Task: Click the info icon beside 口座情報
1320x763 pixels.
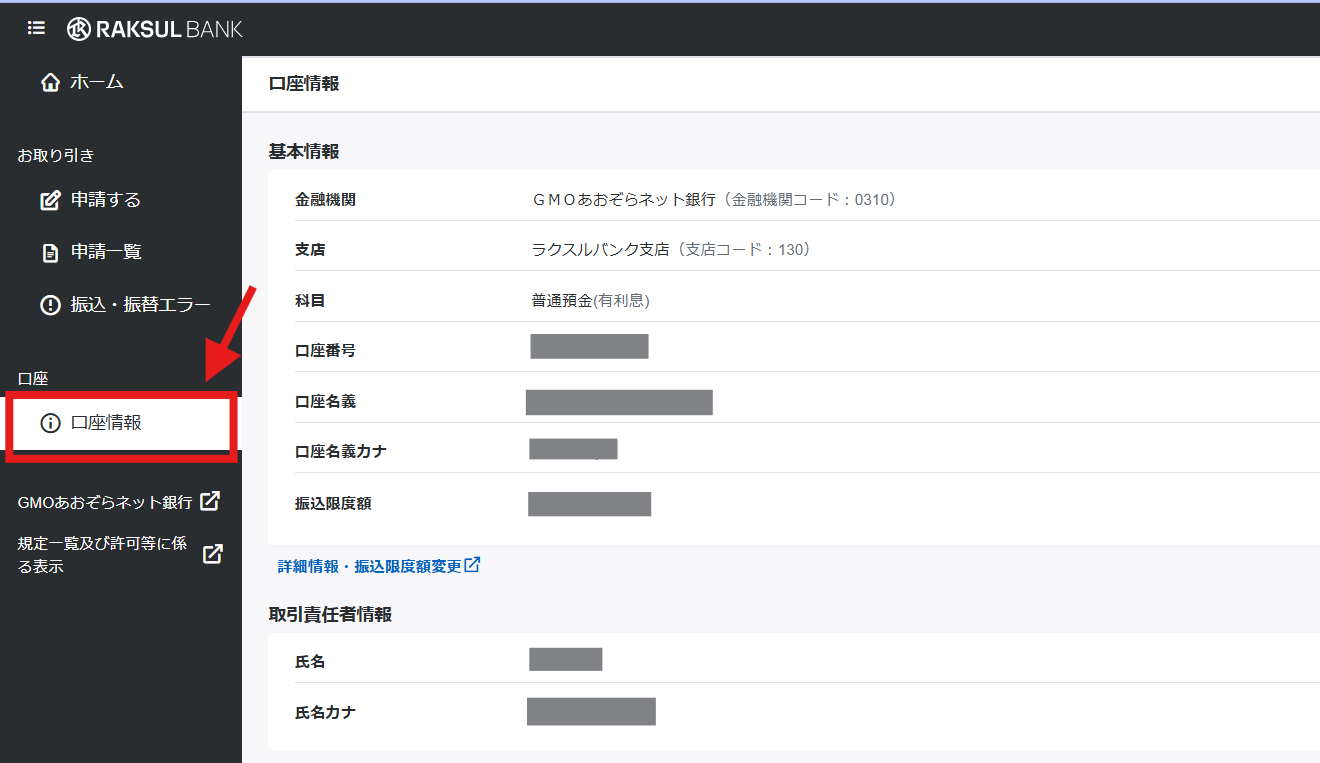Action: click(x=50, y=423)
